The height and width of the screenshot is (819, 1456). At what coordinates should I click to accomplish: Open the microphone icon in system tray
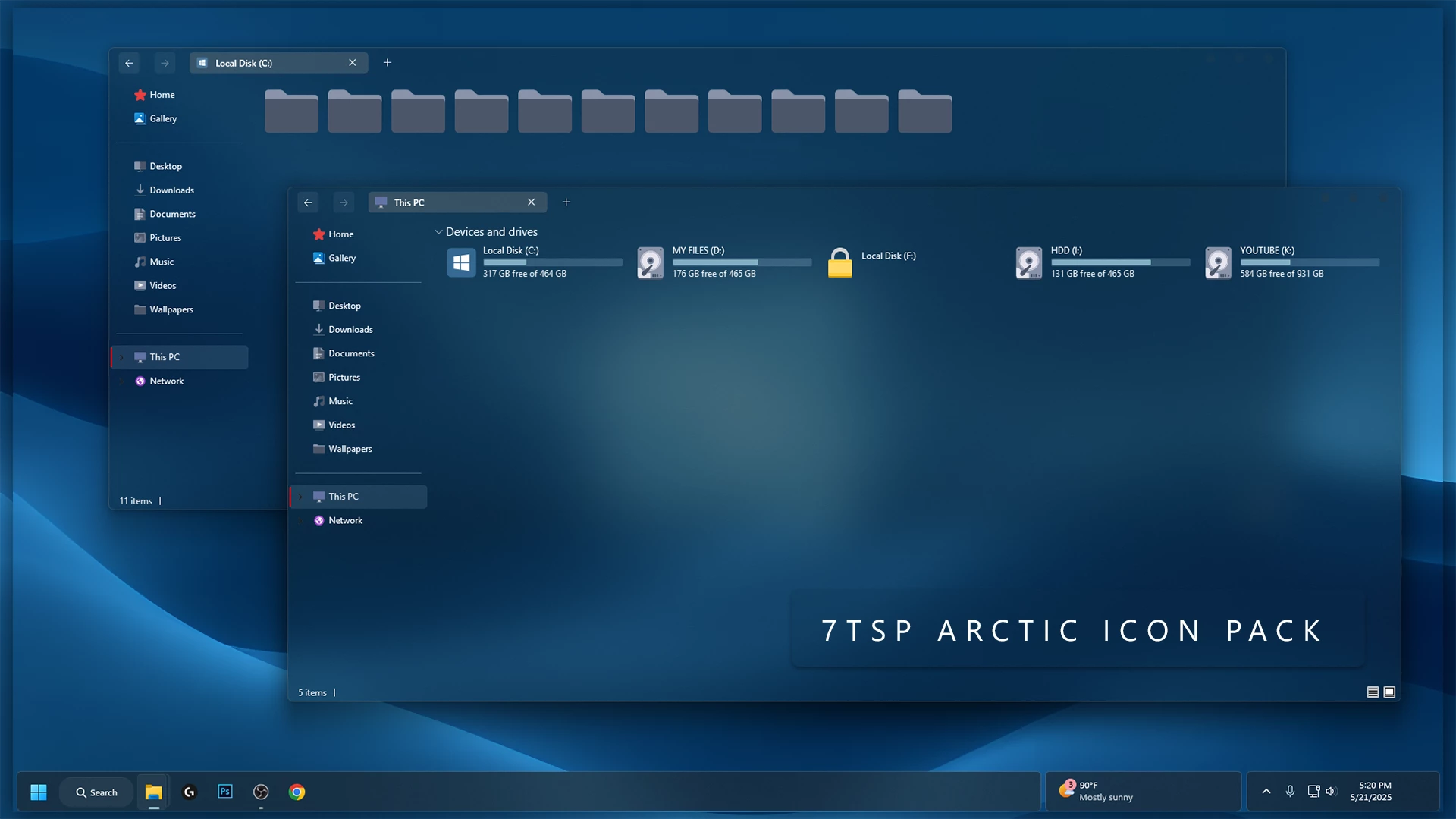(x=1291, y=791)
